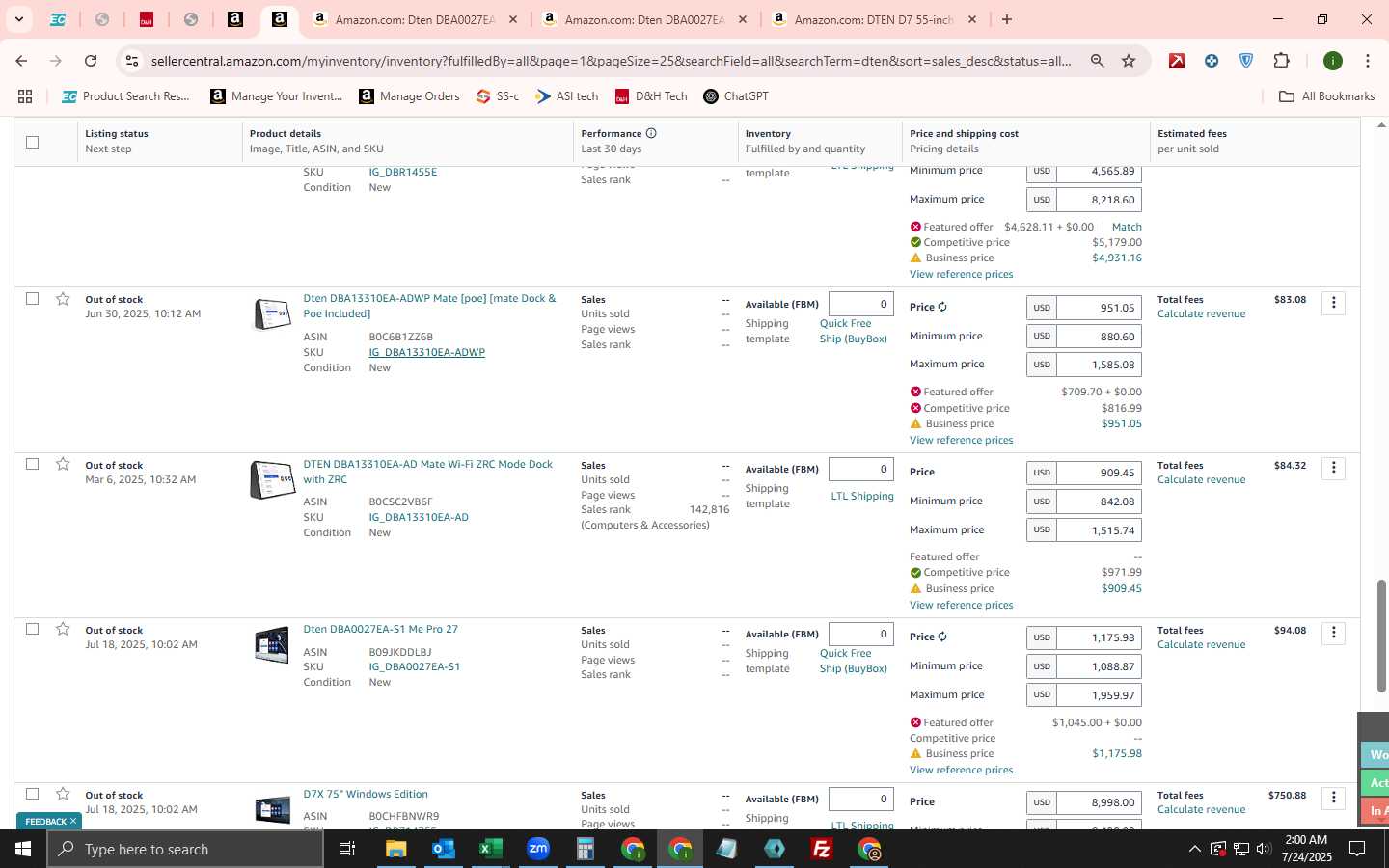This screenshot has height=868, width=1389.
Task: Open the actions menu for the $84.32 fees row
Action: click(x=1333, y=468)
